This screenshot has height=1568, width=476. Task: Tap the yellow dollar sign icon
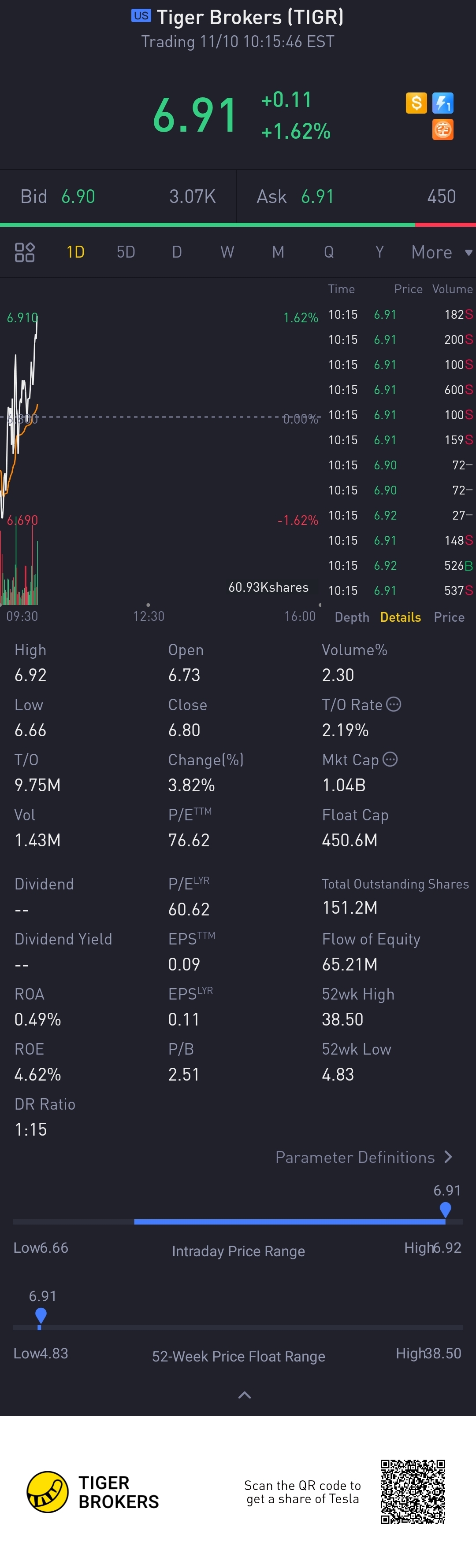416,103
